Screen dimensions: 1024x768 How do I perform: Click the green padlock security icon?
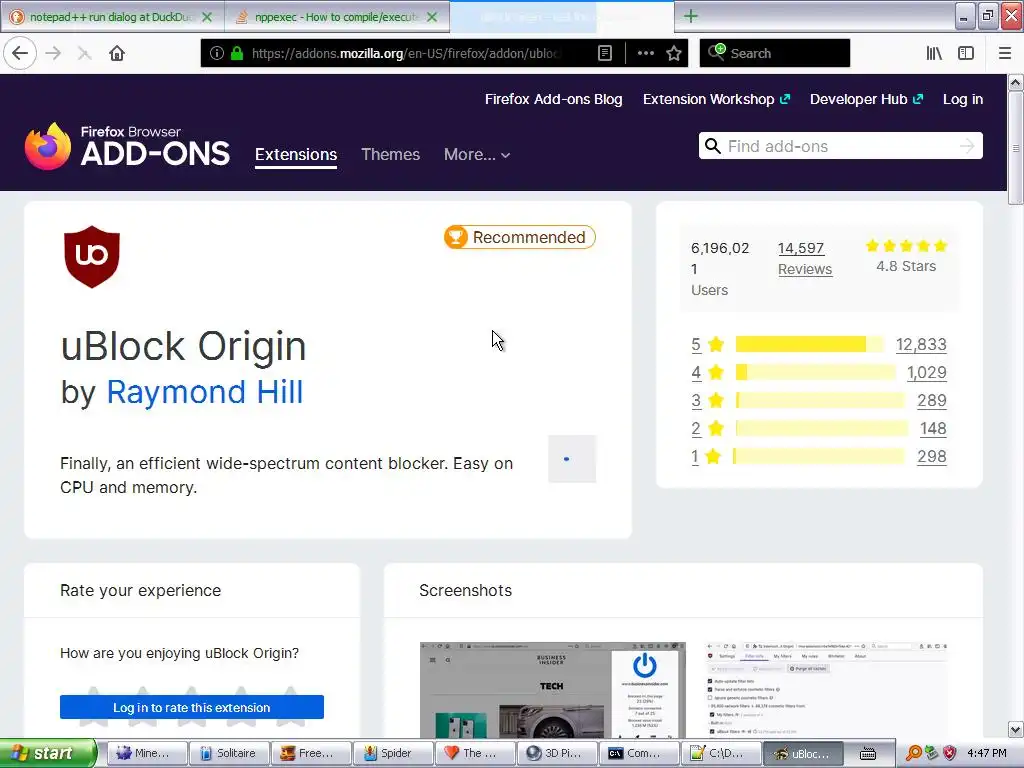[236, 54]
